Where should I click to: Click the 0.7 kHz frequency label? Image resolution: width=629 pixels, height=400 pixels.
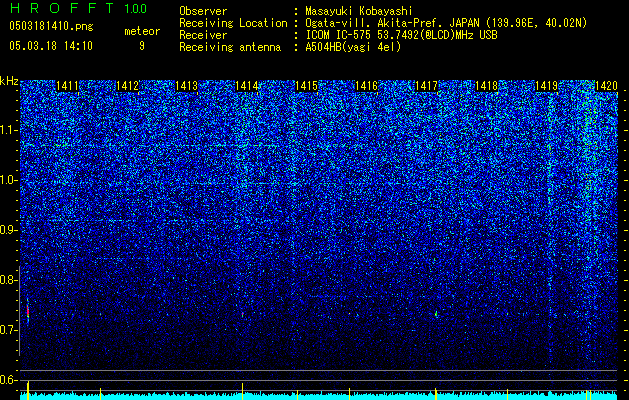[9, 330]
